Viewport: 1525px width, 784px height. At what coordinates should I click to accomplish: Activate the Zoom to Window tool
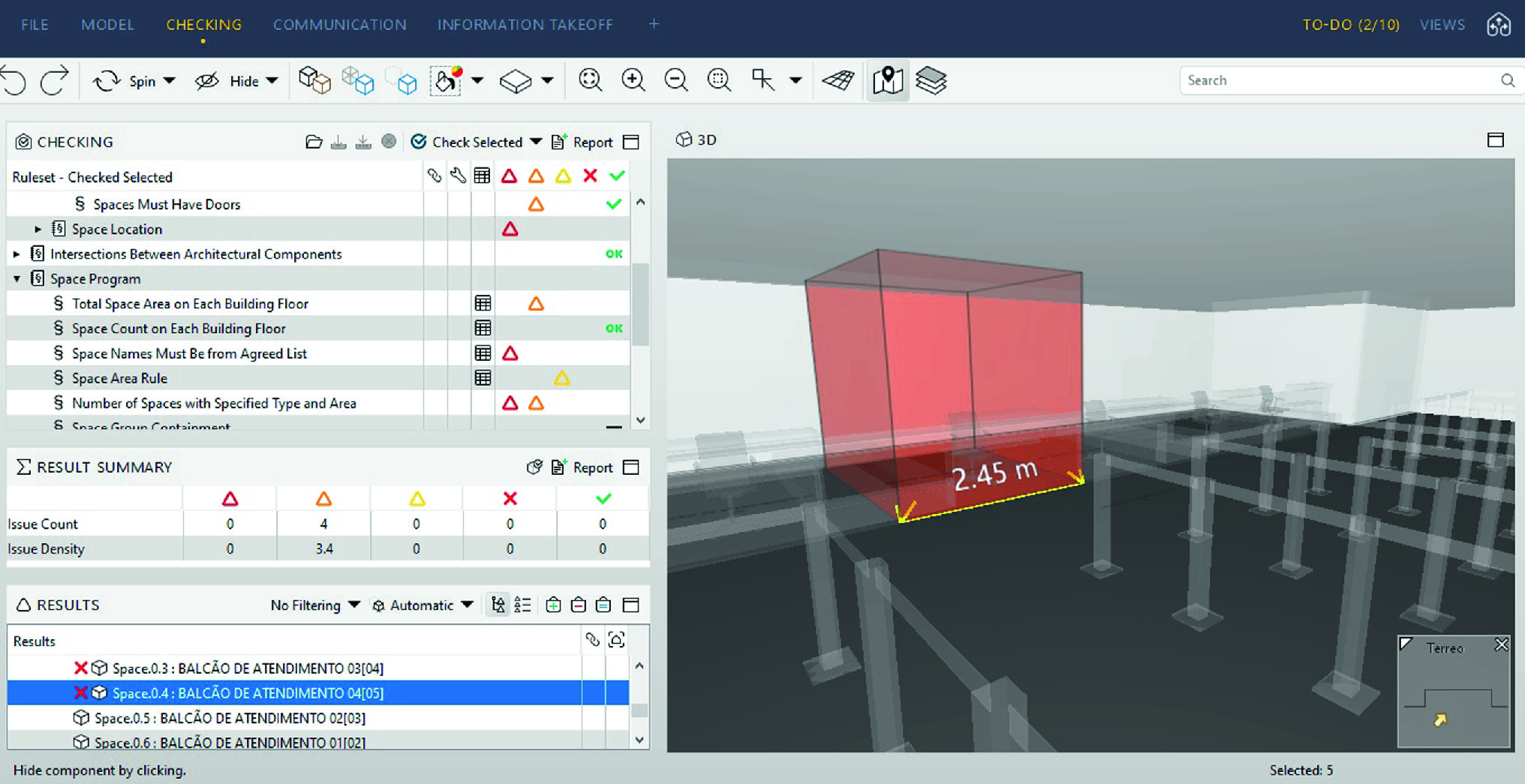(719, 80)
